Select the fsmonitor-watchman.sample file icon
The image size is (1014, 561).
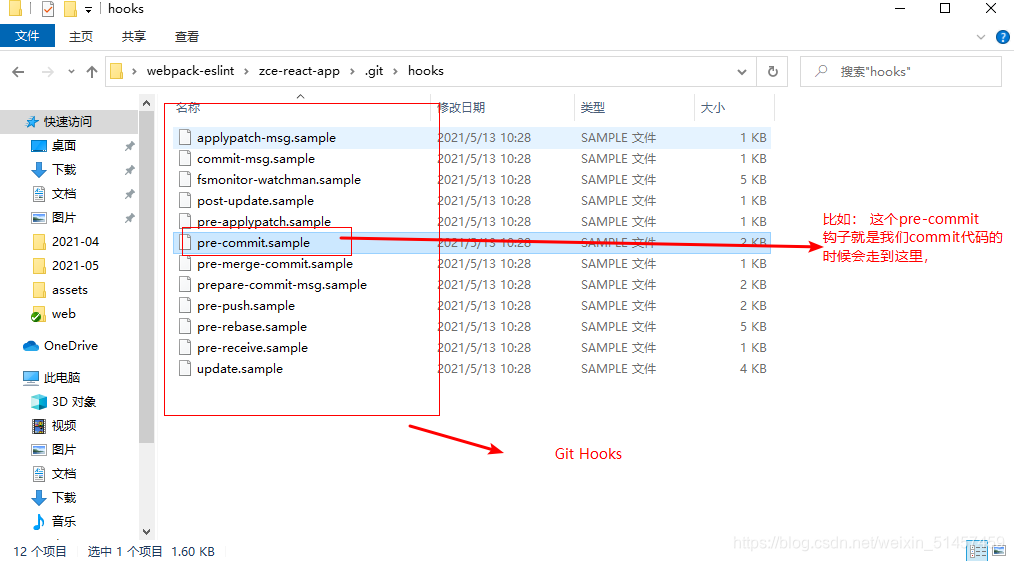185,179
